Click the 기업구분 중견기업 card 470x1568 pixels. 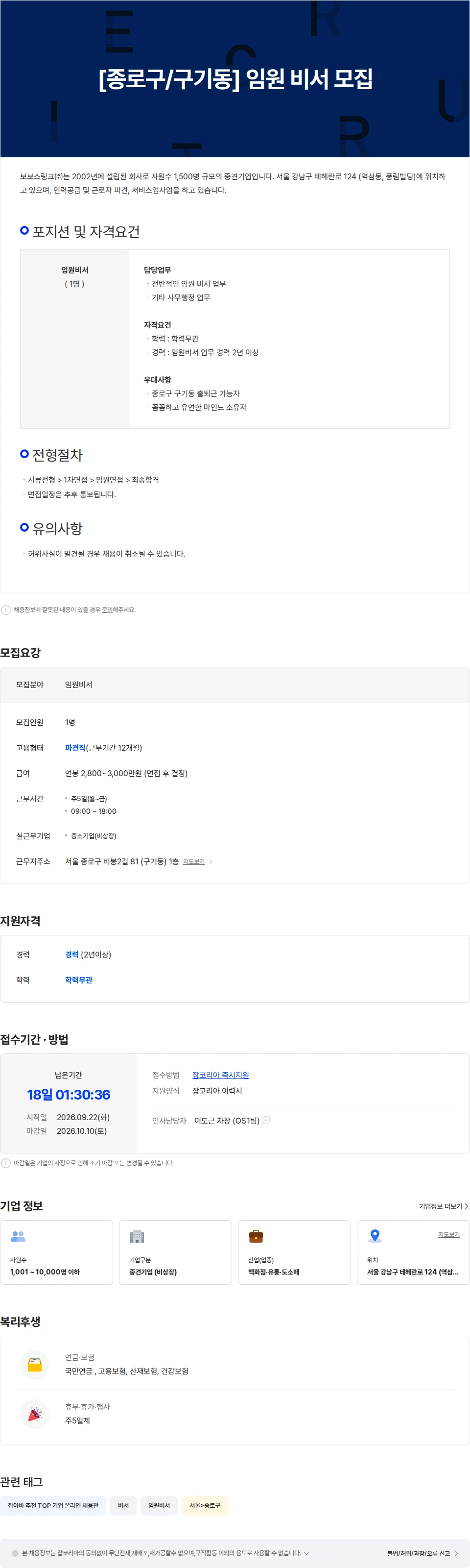tap(175, 1252)
